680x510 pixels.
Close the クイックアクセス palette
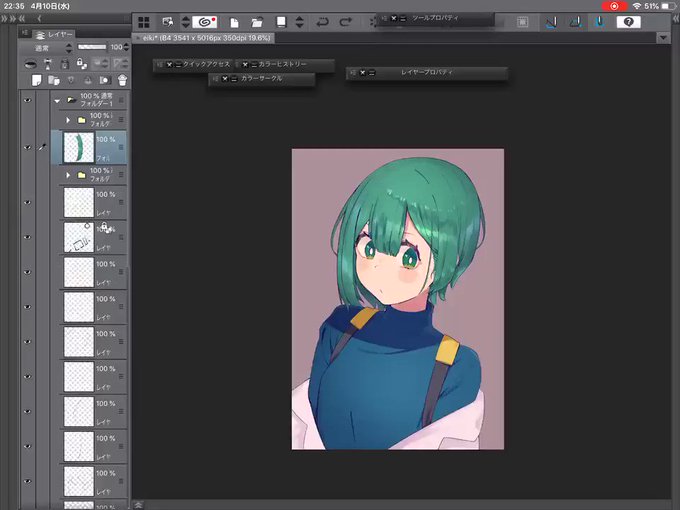click(169, 65)
